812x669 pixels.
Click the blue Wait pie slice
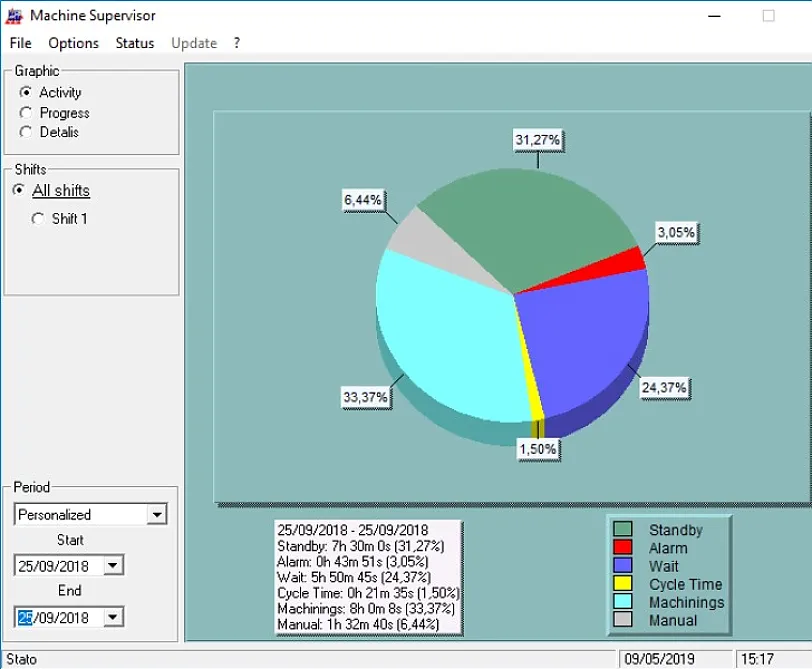pyautogui.click(x=585, y=330)
